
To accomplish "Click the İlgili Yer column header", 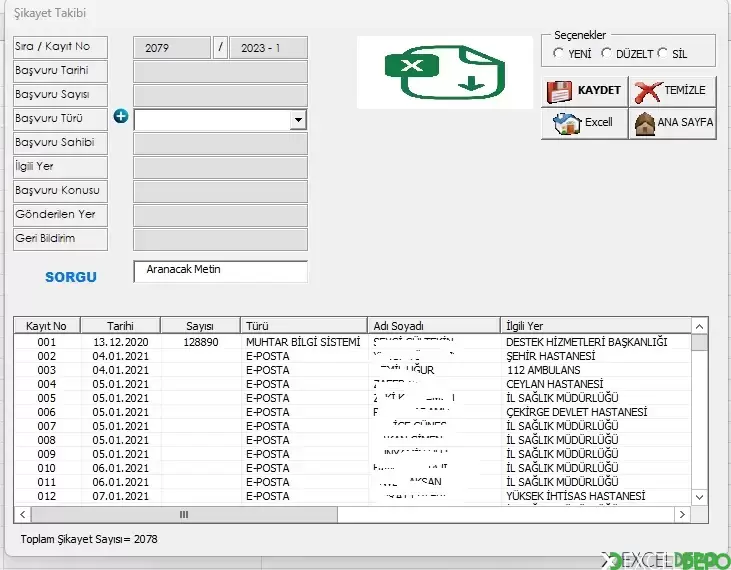I will [596, 325].
